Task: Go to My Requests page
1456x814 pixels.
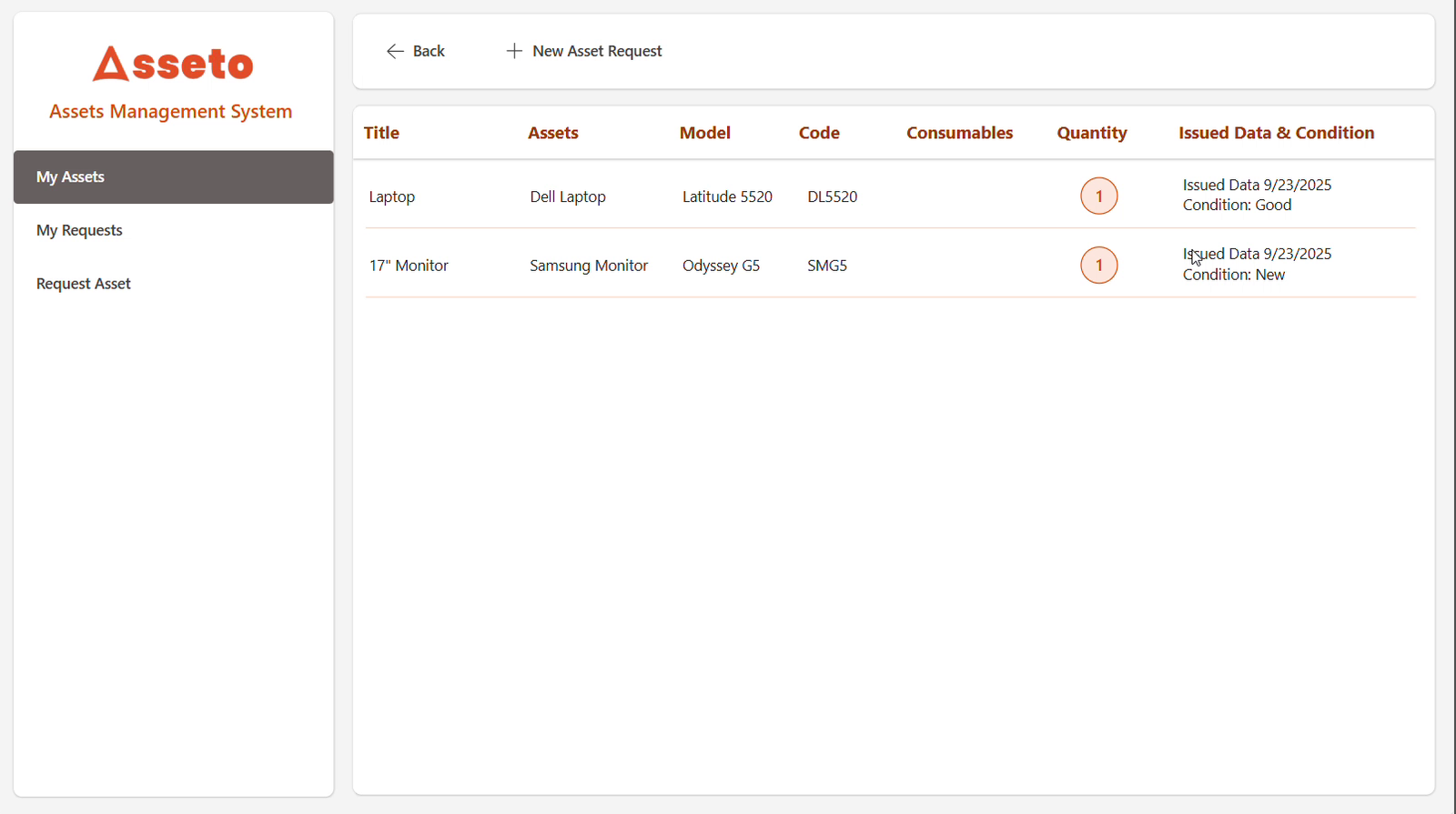Action: [x=79, y=230]
